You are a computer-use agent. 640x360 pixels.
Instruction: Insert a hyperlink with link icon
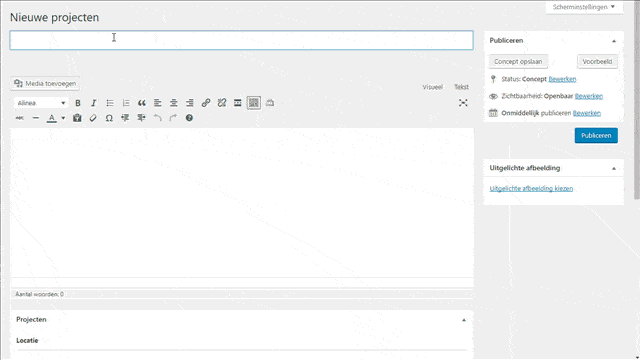(206, 103)
